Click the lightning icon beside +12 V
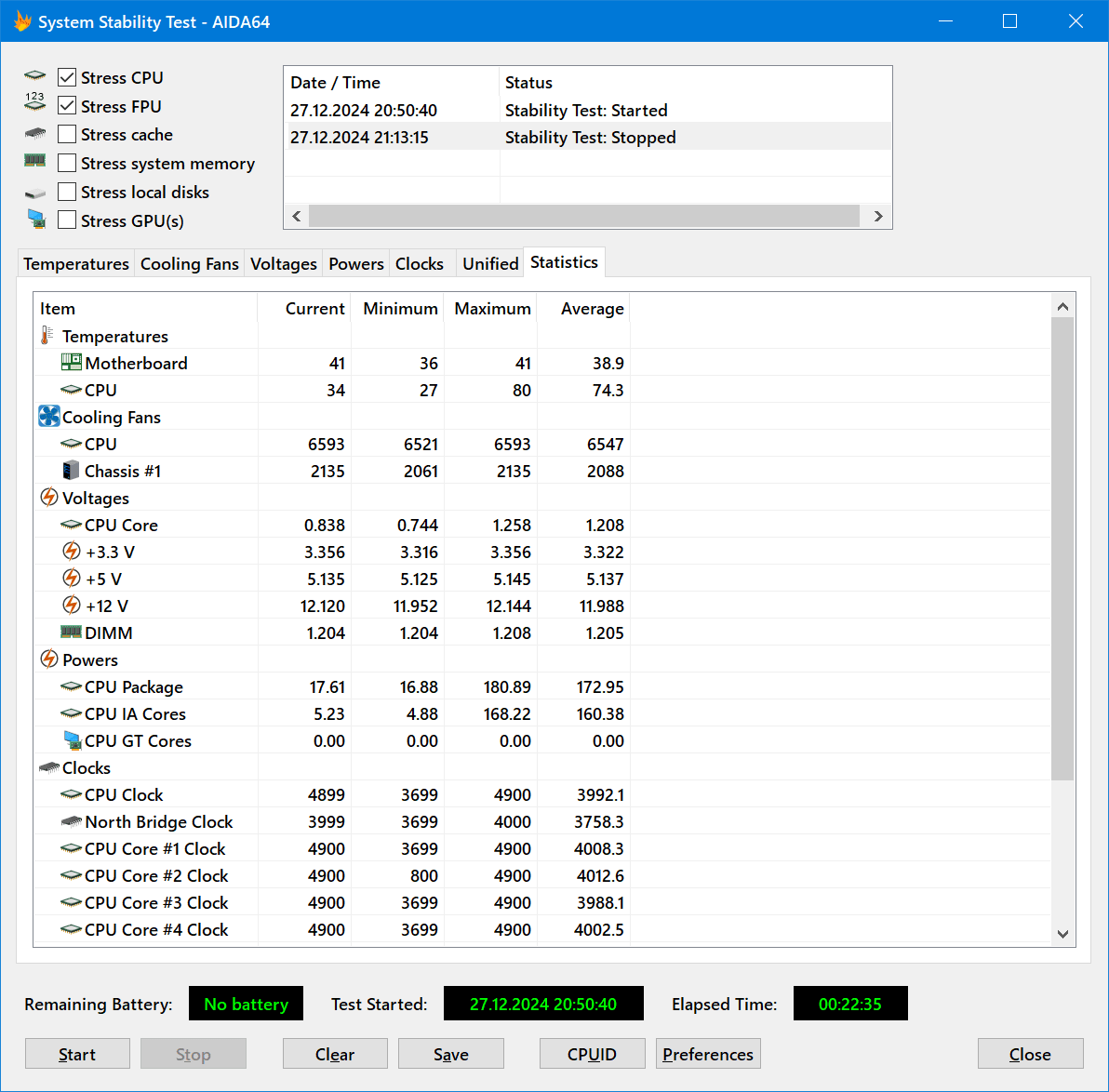Viewport: 1109px width, 1092px height. (72, 605)
